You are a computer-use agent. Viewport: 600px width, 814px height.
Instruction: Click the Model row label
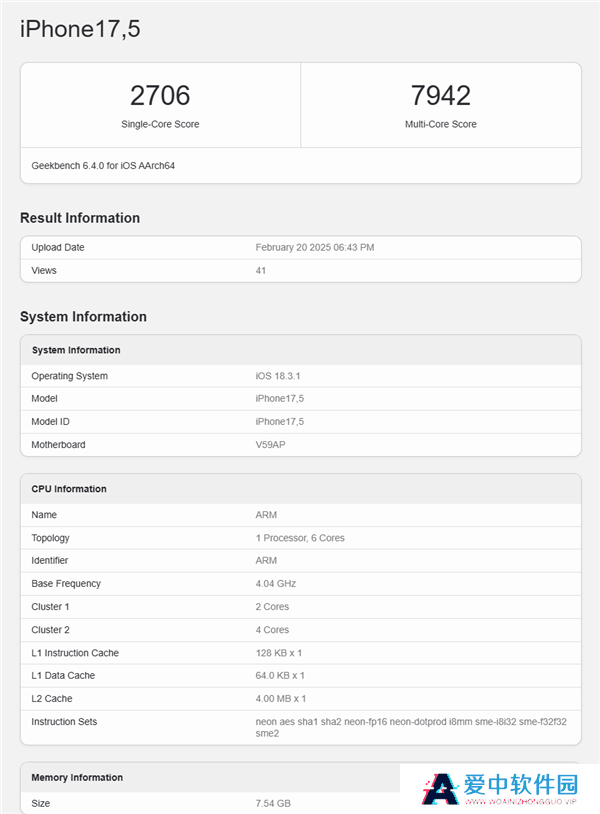click(44, 399)
